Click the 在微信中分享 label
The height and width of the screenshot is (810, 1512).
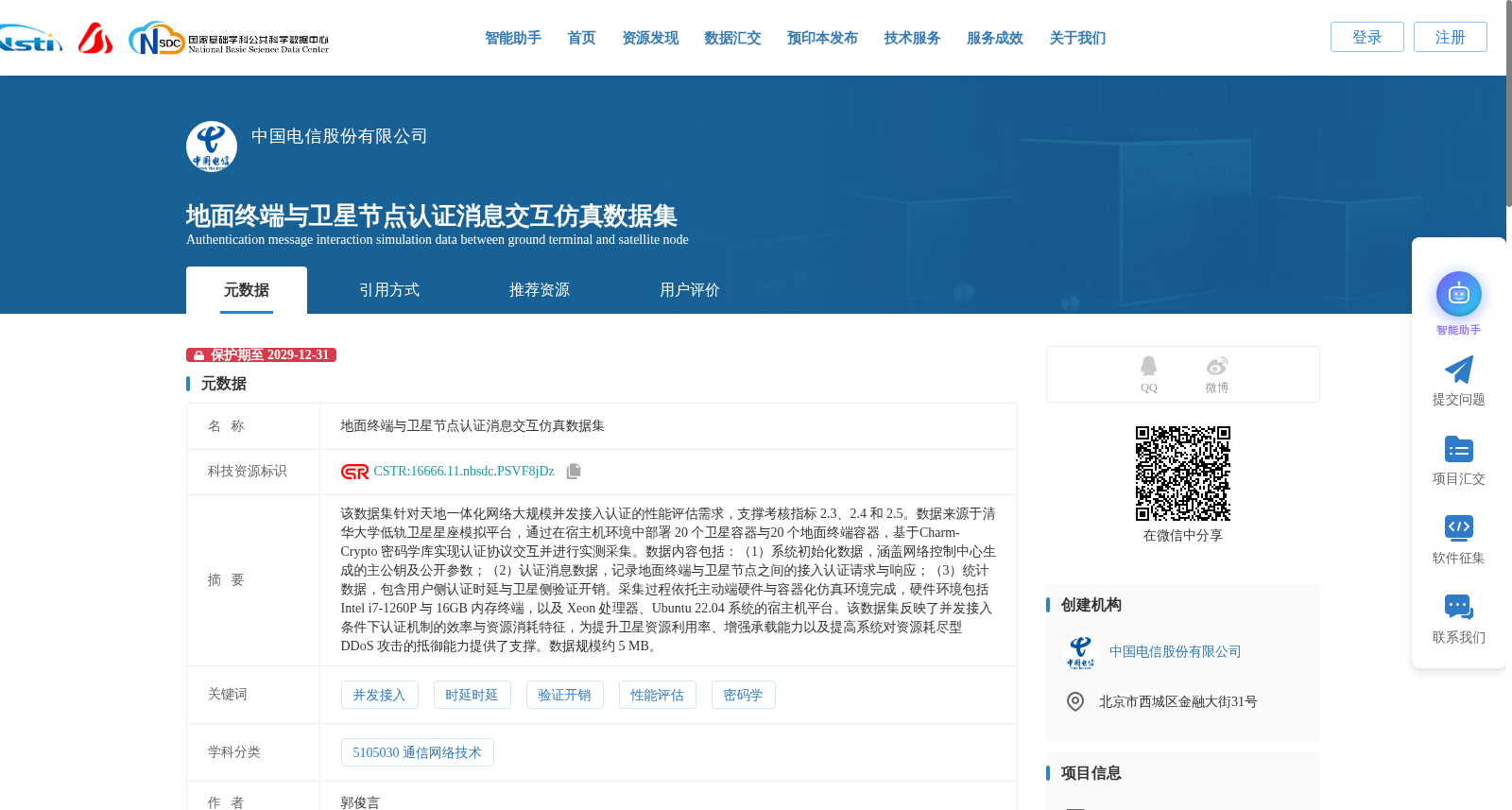point(1183,536)
